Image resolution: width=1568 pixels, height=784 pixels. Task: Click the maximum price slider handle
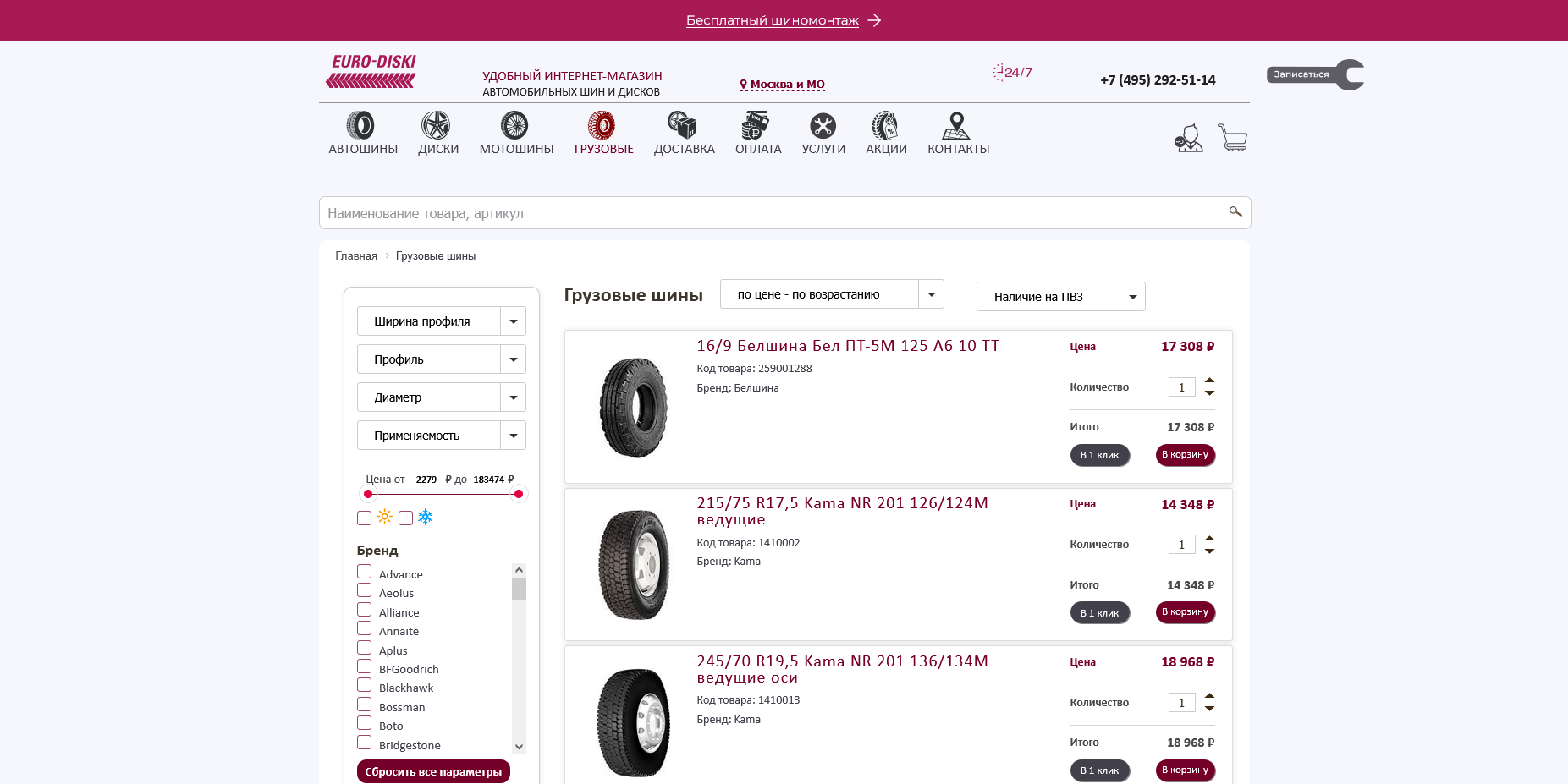519,494
